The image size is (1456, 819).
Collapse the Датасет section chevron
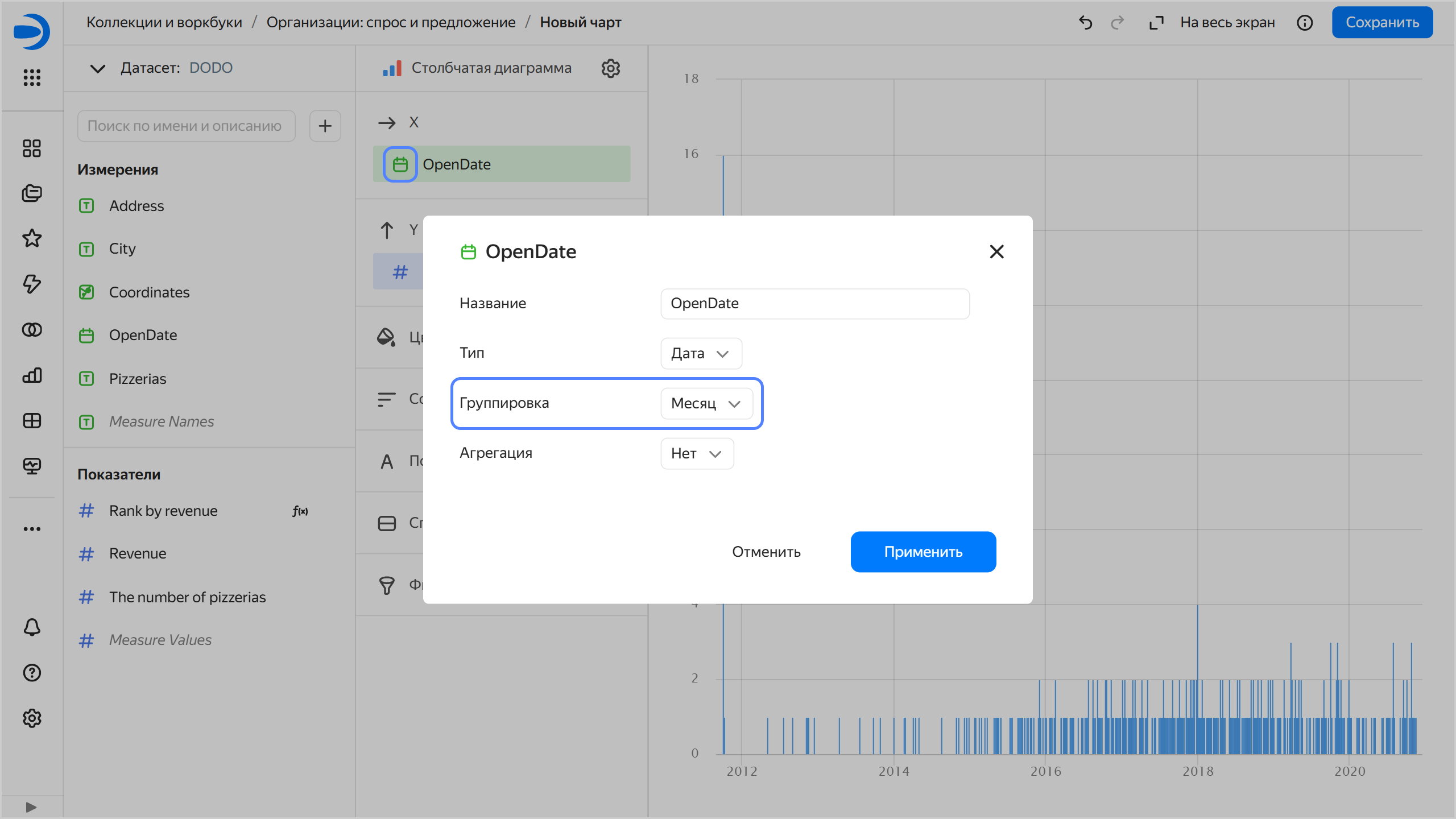point(98,68)
